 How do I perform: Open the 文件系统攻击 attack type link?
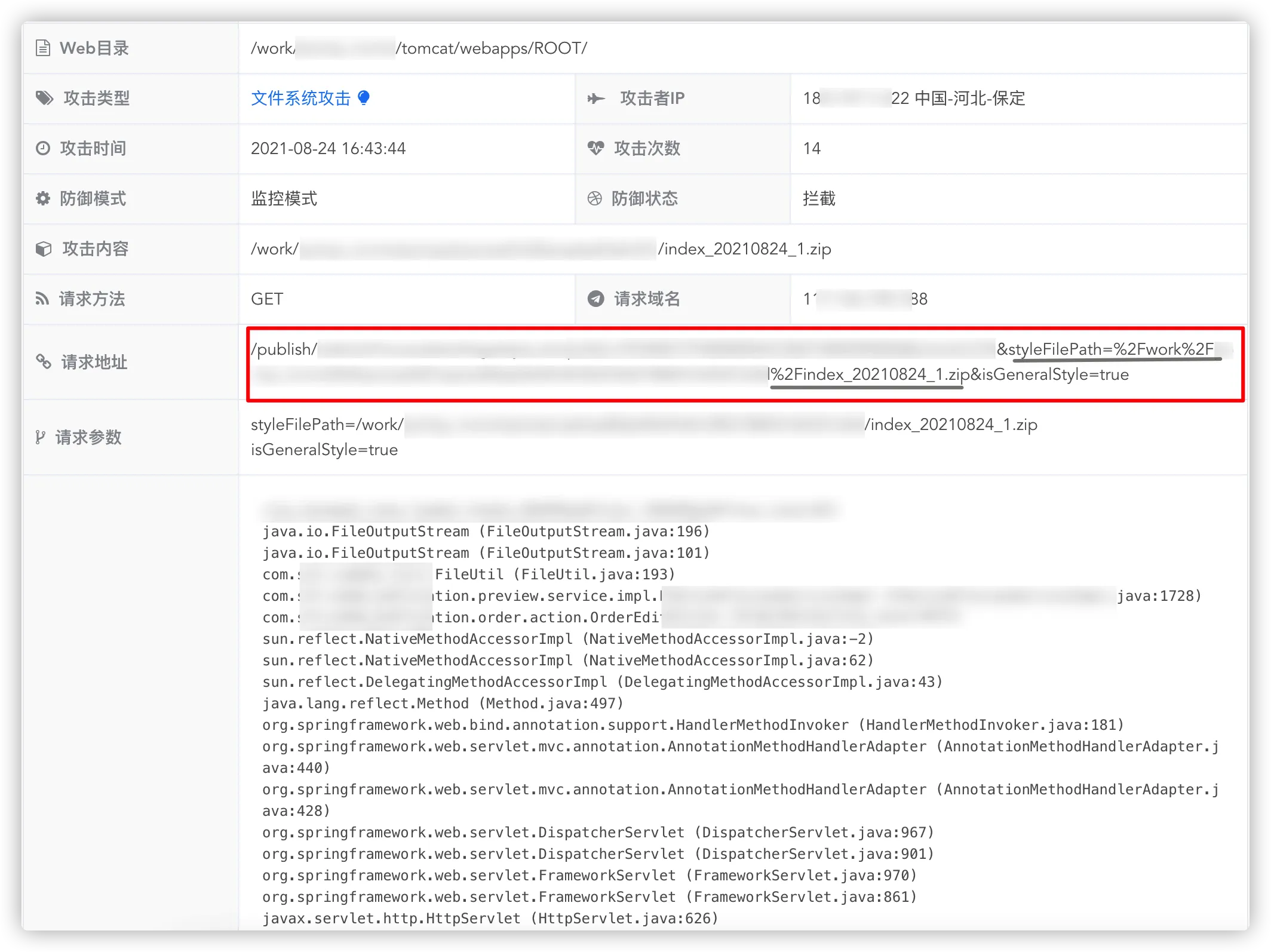click(300, 98)
